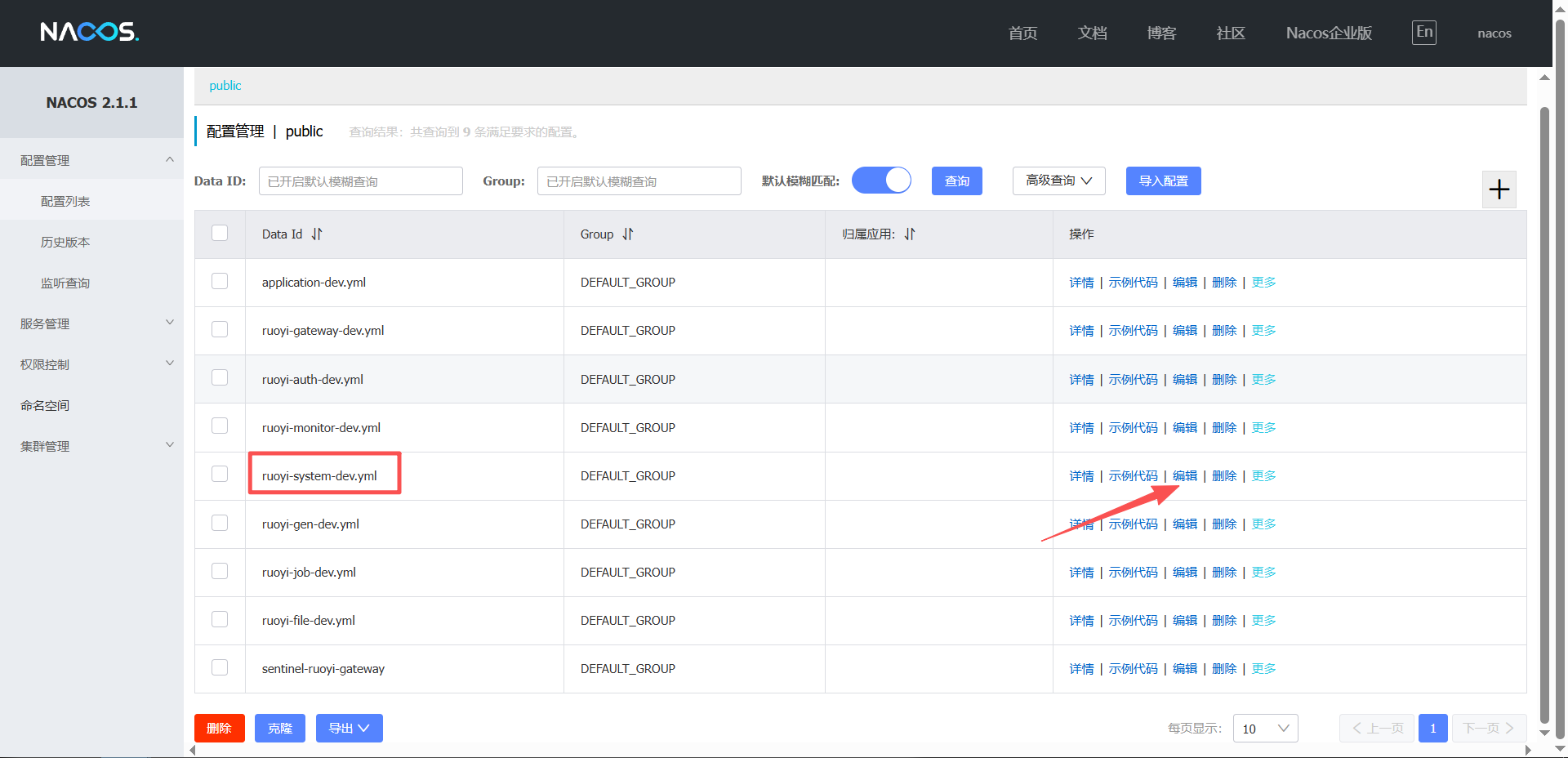The image size is (1568, 758).
Task: Sort by Group column arrows
Action: pyautogui.click(x=627, y=234)
